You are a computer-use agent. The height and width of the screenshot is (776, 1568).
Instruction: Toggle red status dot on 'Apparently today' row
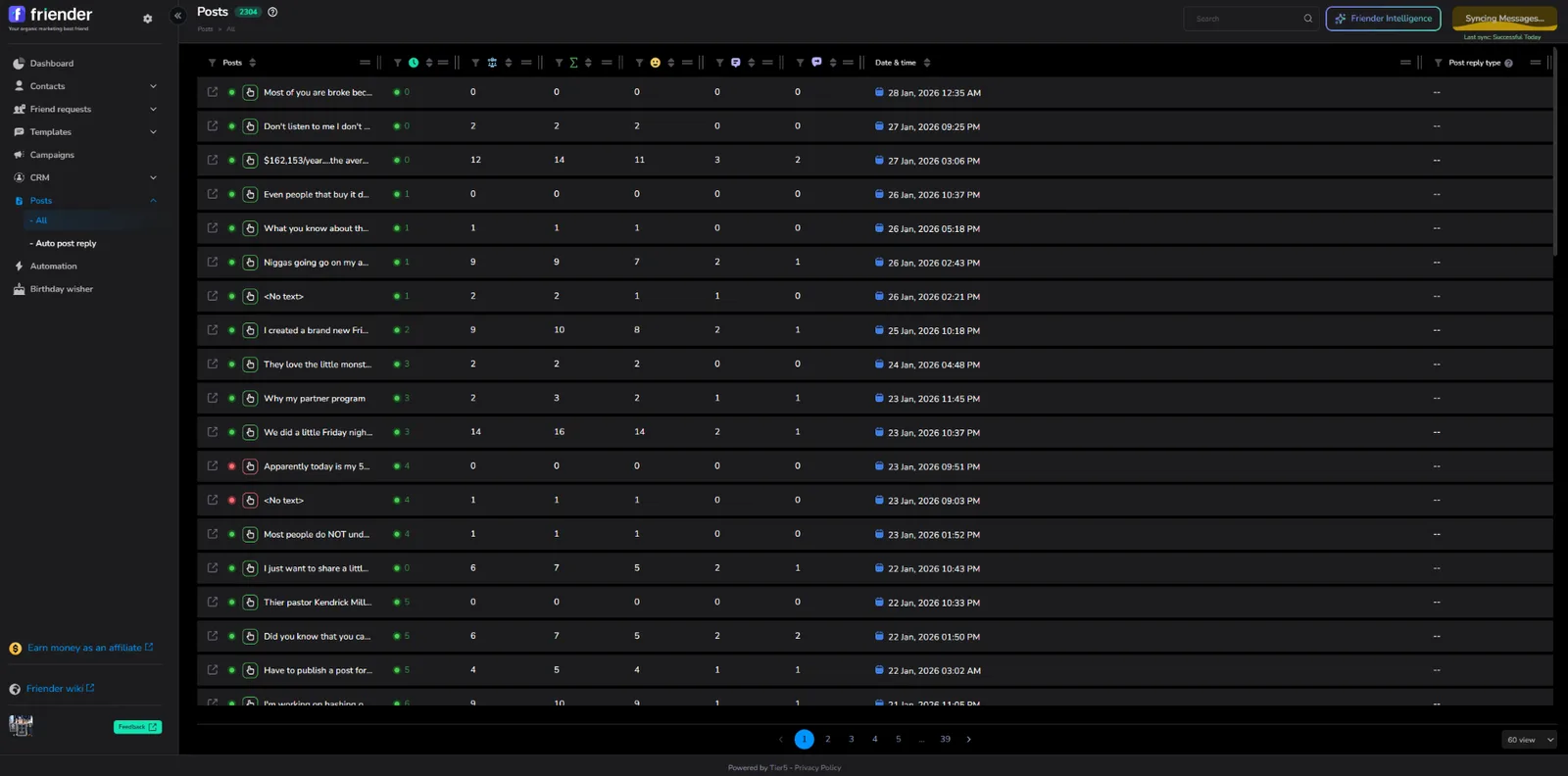(232, 466)
